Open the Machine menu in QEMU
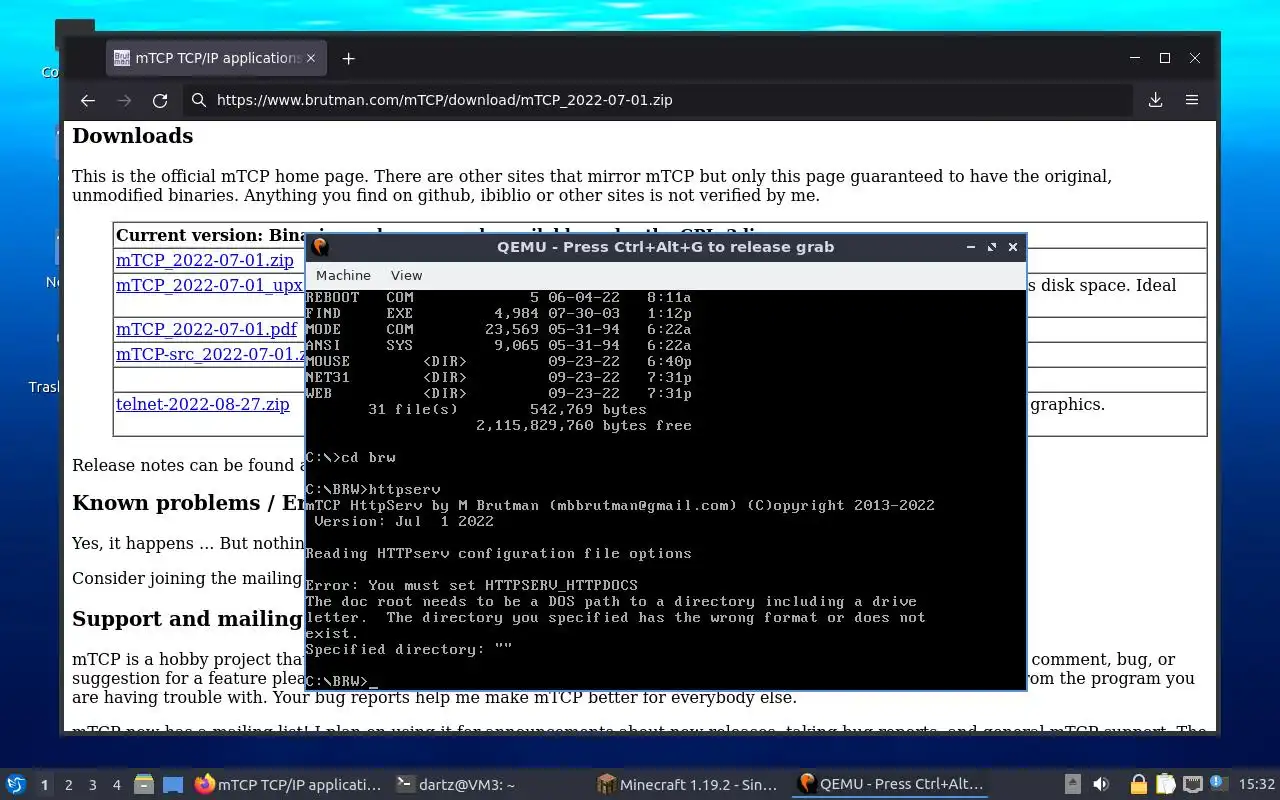The height and width of the screenshot is (800, 1280). click(x=343, y=275)
